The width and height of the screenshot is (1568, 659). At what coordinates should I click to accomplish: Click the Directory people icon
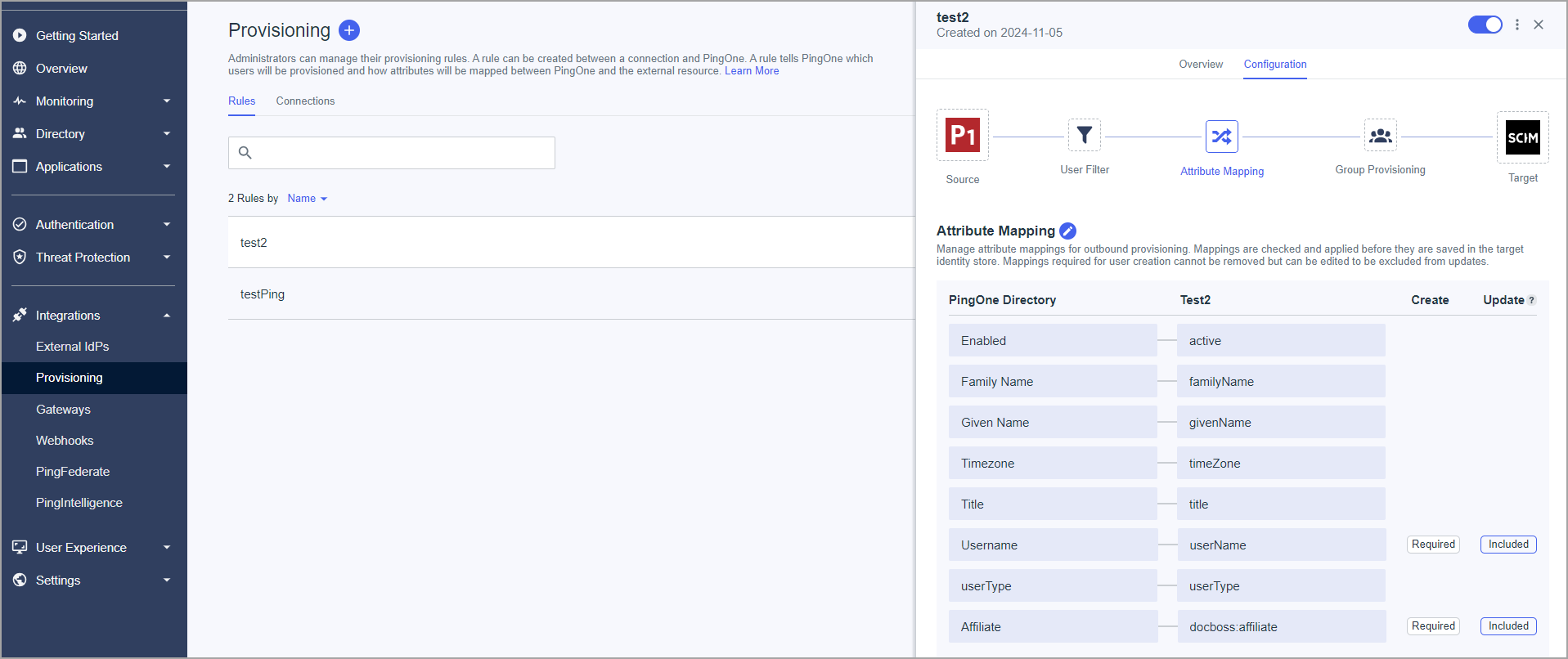pyautogui.click(x=20, y=133)
